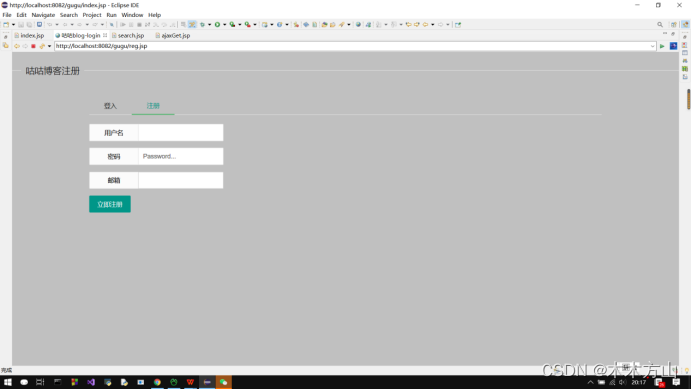Image resolution: width=692 pixels, height=389 pixels.
Task: Click the Run External Tools icon
Action: coord(248,25)
